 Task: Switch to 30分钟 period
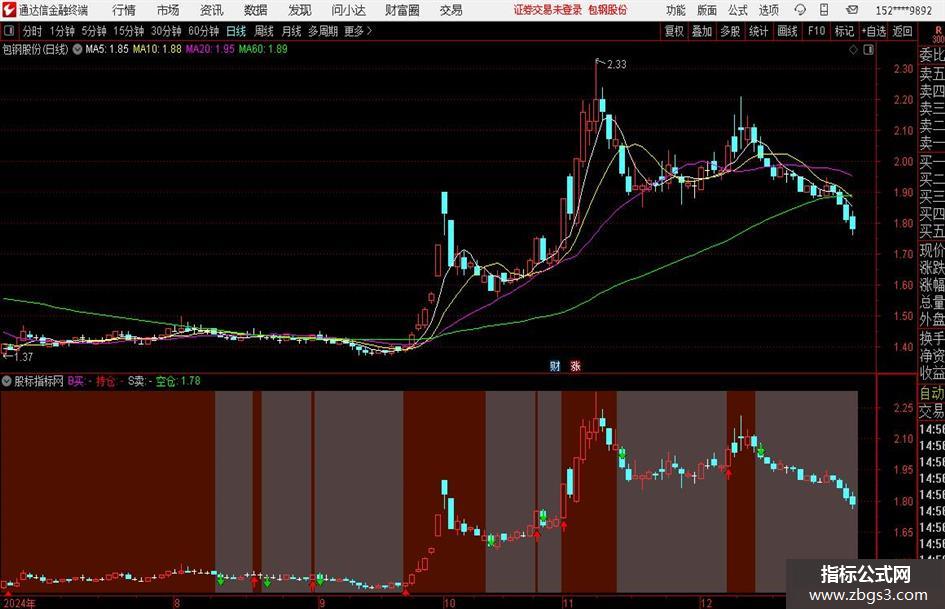pyautogui.click(x=166, y=31)
